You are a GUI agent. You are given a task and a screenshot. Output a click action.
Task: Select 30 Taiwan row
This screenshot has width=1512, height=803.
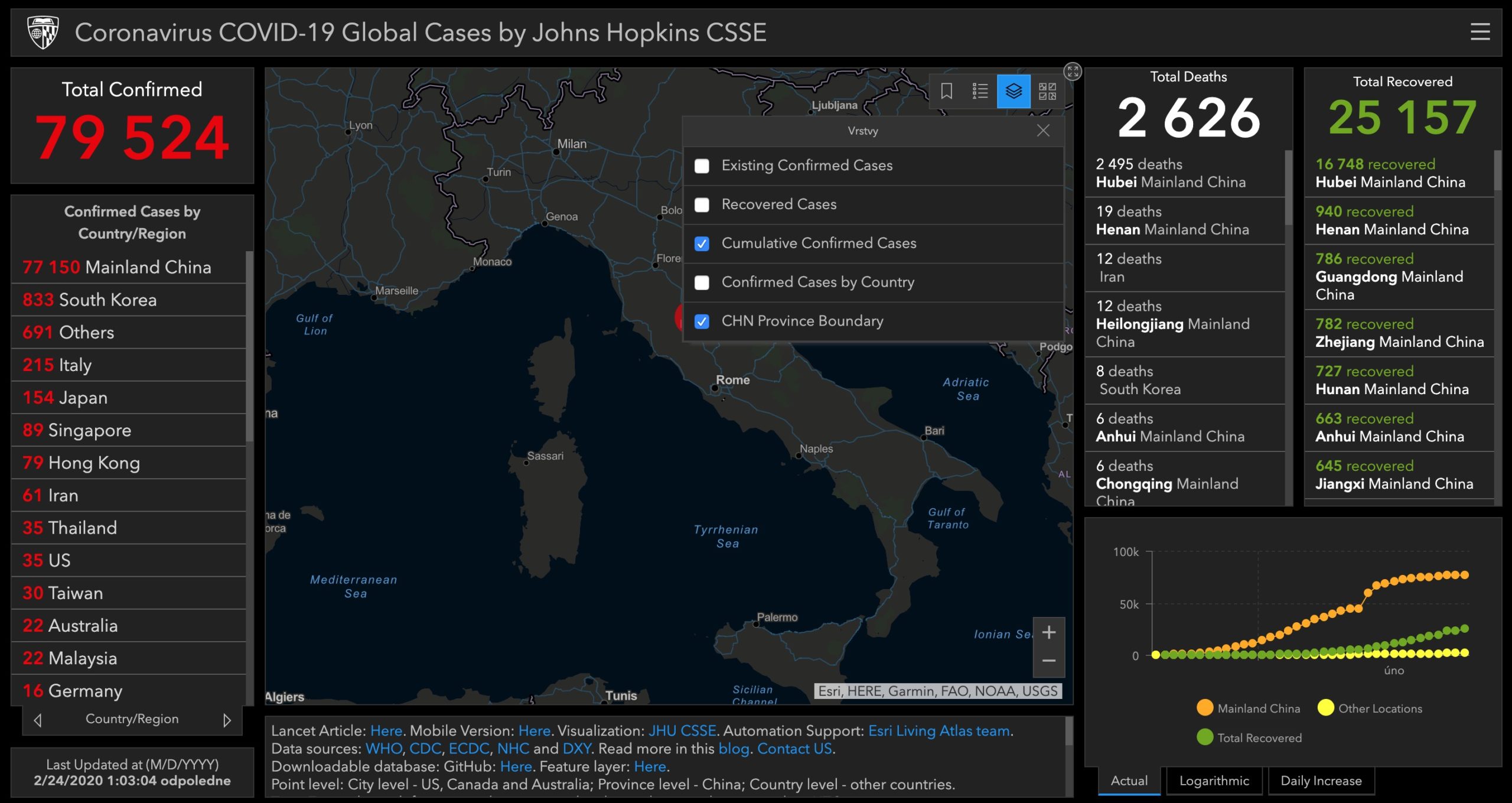128,593
